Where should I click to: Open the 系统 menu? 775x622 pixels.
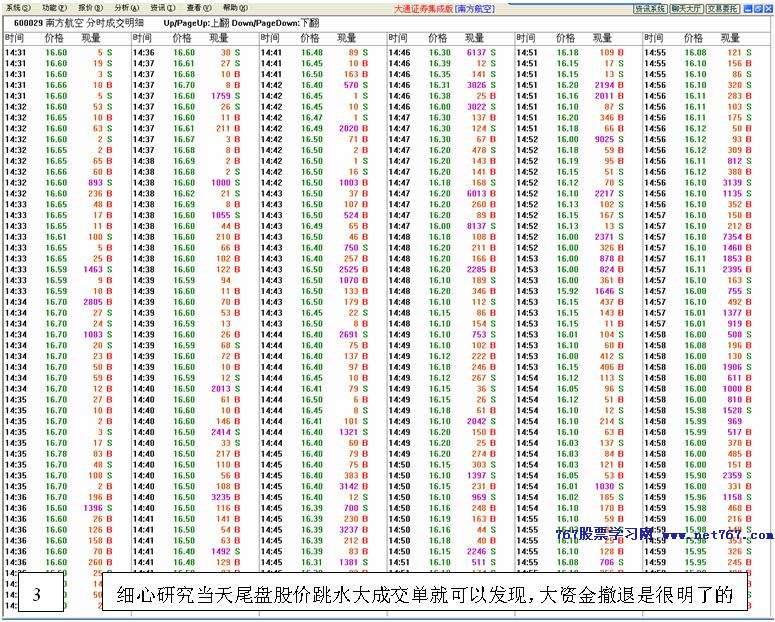tap(16, 7)
